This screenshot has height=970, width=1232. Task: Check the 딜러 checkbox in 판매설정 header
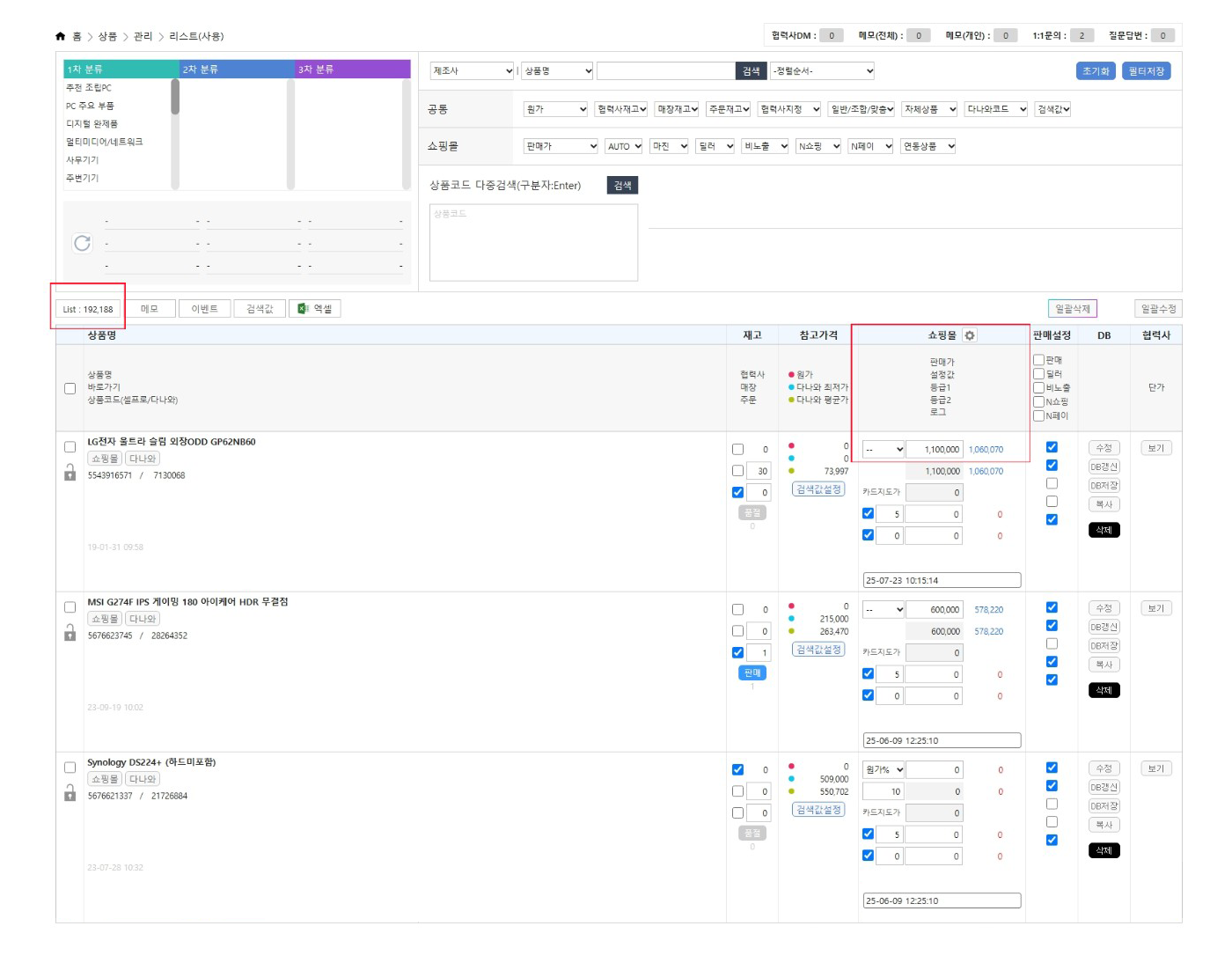click(x=1038, y=374)
